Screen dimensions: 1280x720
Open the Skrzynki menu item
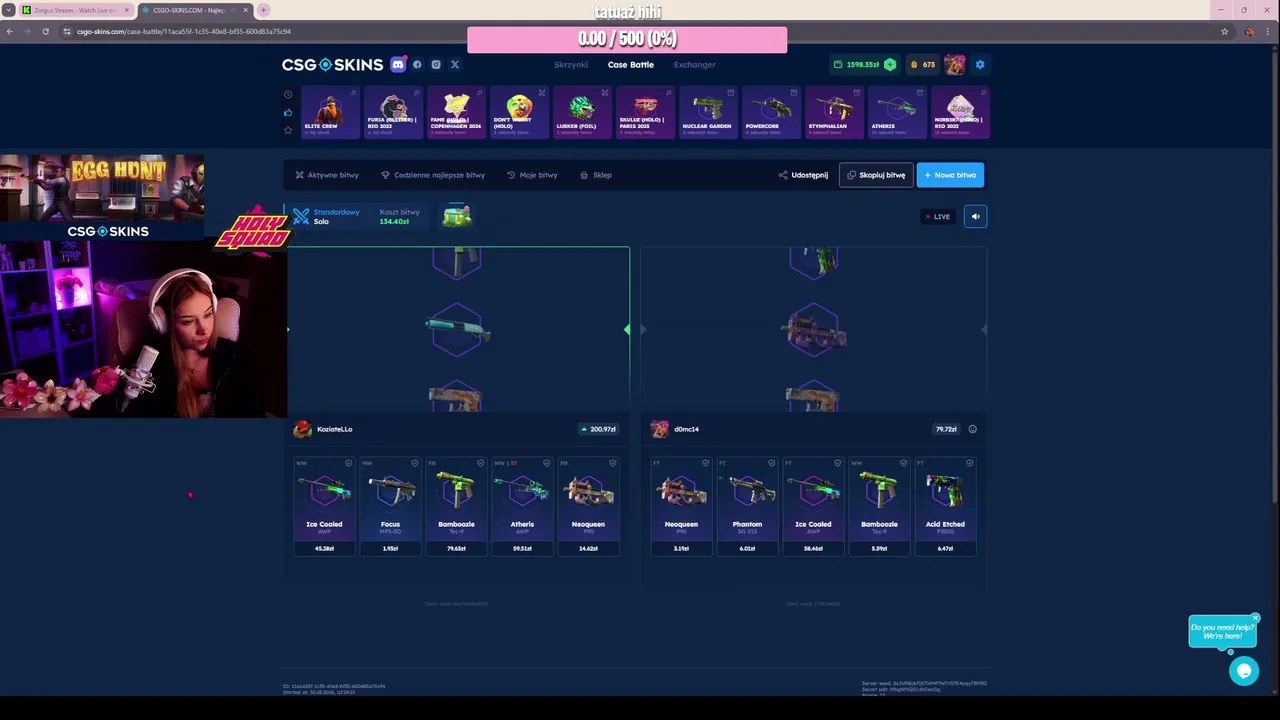pyautogui.click(x=571, y=64)
